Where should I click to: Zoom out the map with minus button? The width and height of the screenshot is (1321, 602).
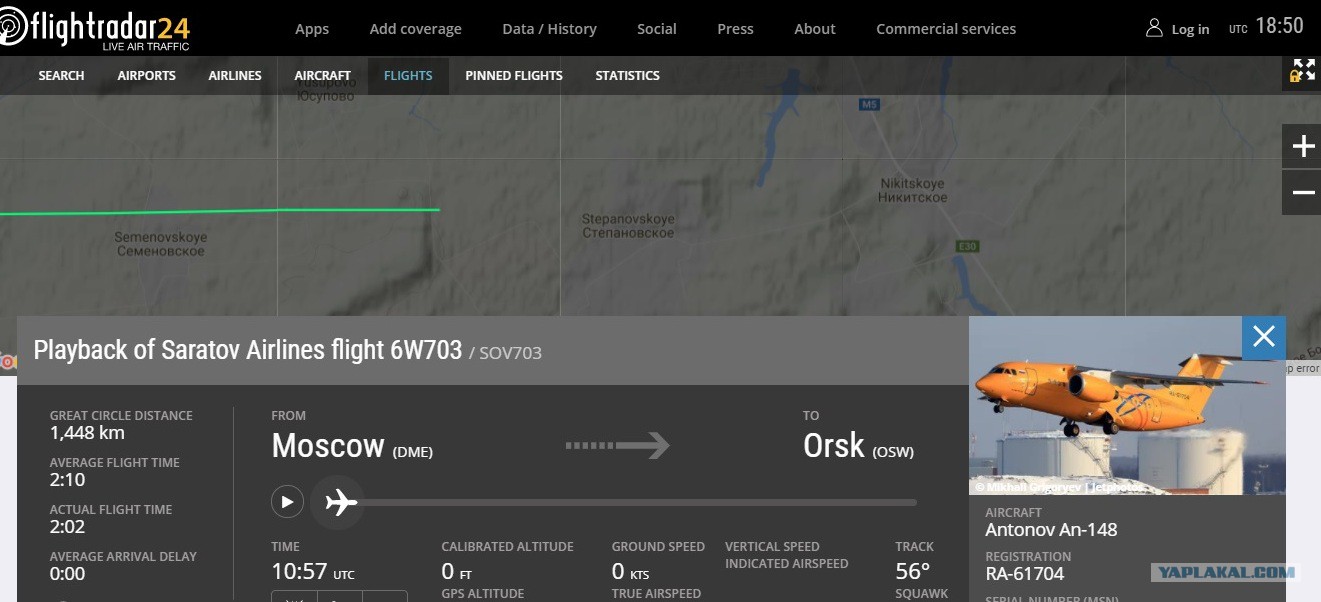point(1302,192)
